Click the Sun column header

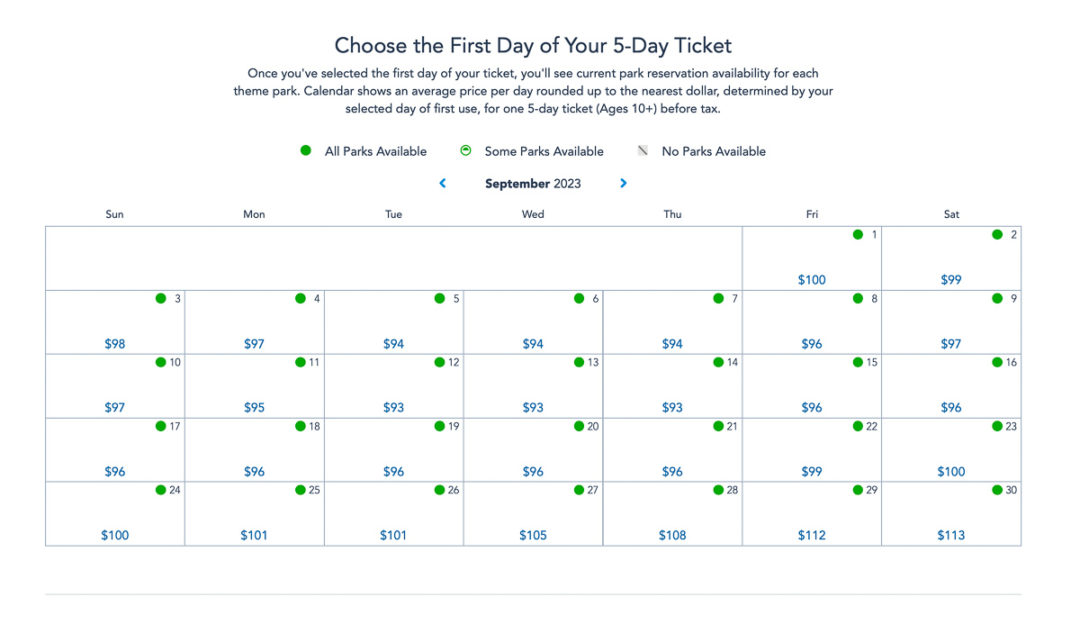[114, 214]
